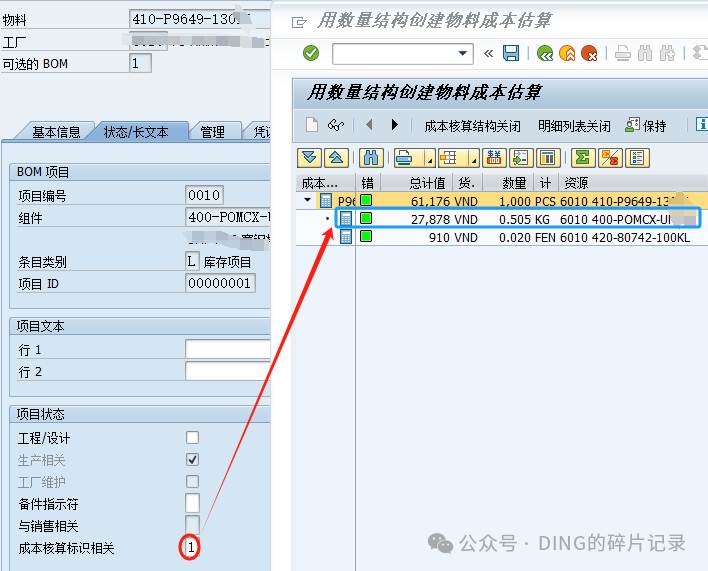
Task: Click the yellow Find binoculars icon
Action: [371, 158]
